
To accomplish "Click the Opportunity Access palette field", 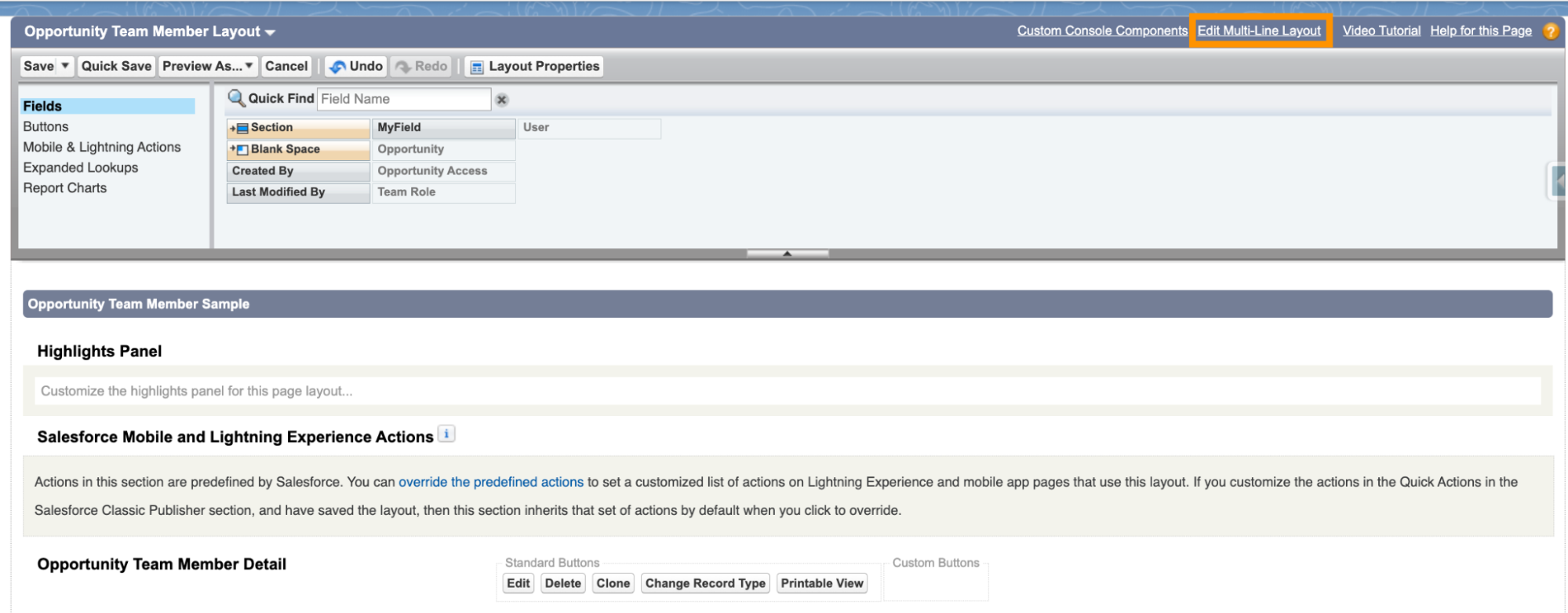I will (444, 171).
